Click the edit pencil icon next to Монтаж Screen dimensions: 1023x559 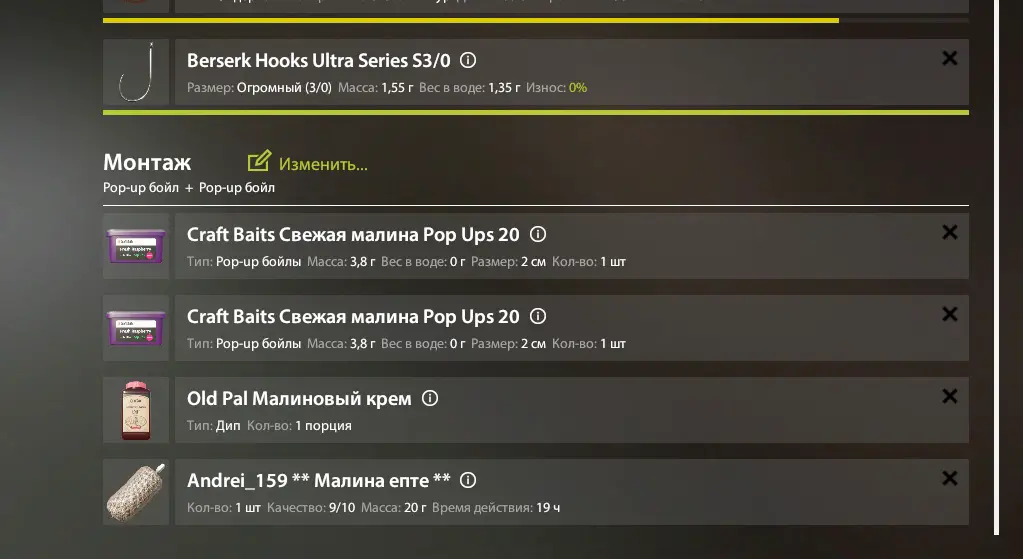[259, 161]
